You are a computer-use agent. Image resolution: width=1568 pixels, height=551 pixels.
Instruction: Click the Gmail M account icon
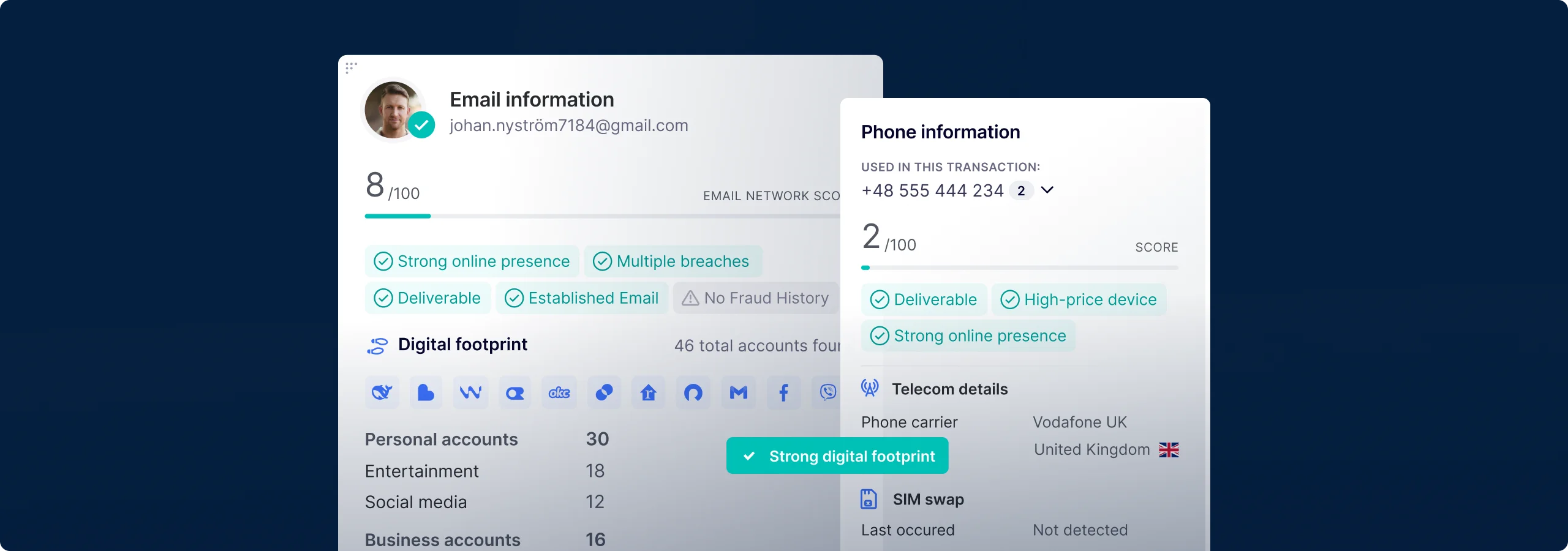pyautogui.click(x=739, y=392)
